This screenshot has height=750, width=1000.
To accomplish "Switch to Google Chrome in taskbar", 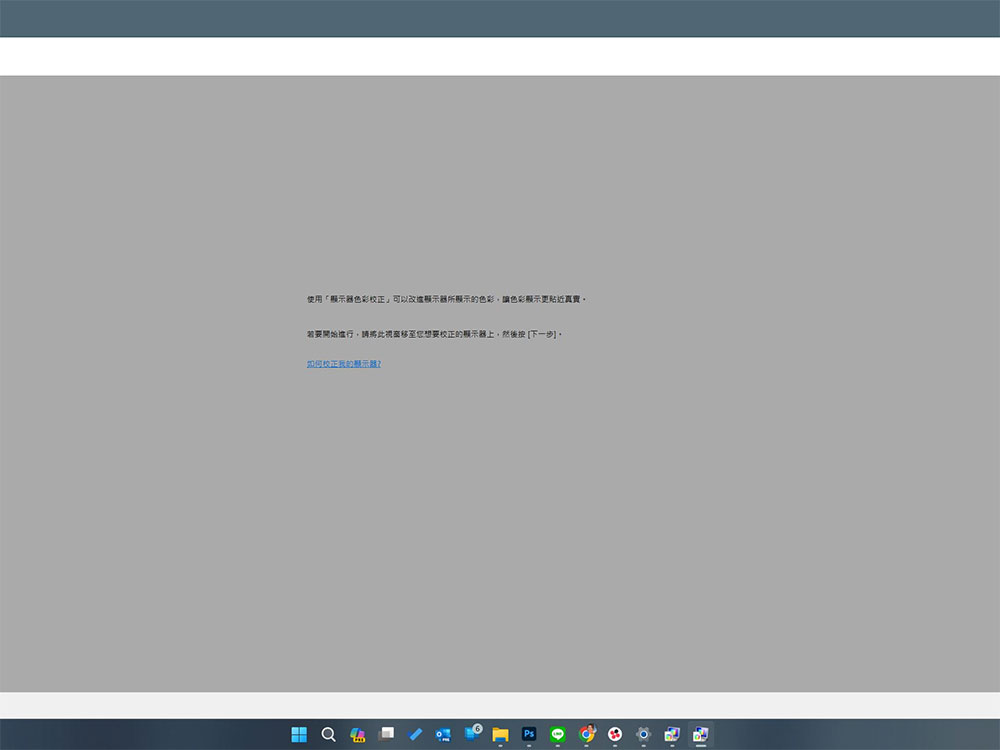I will tap(587, 734).
